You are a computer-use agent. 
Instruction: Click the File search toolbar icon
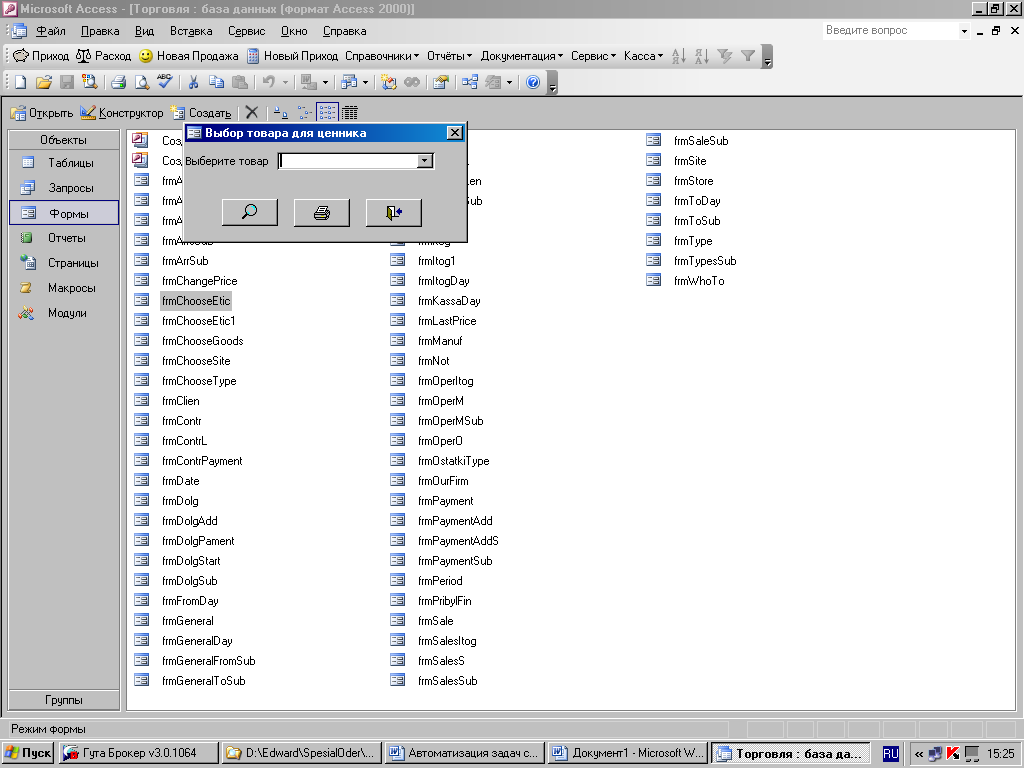click(89, 82)
